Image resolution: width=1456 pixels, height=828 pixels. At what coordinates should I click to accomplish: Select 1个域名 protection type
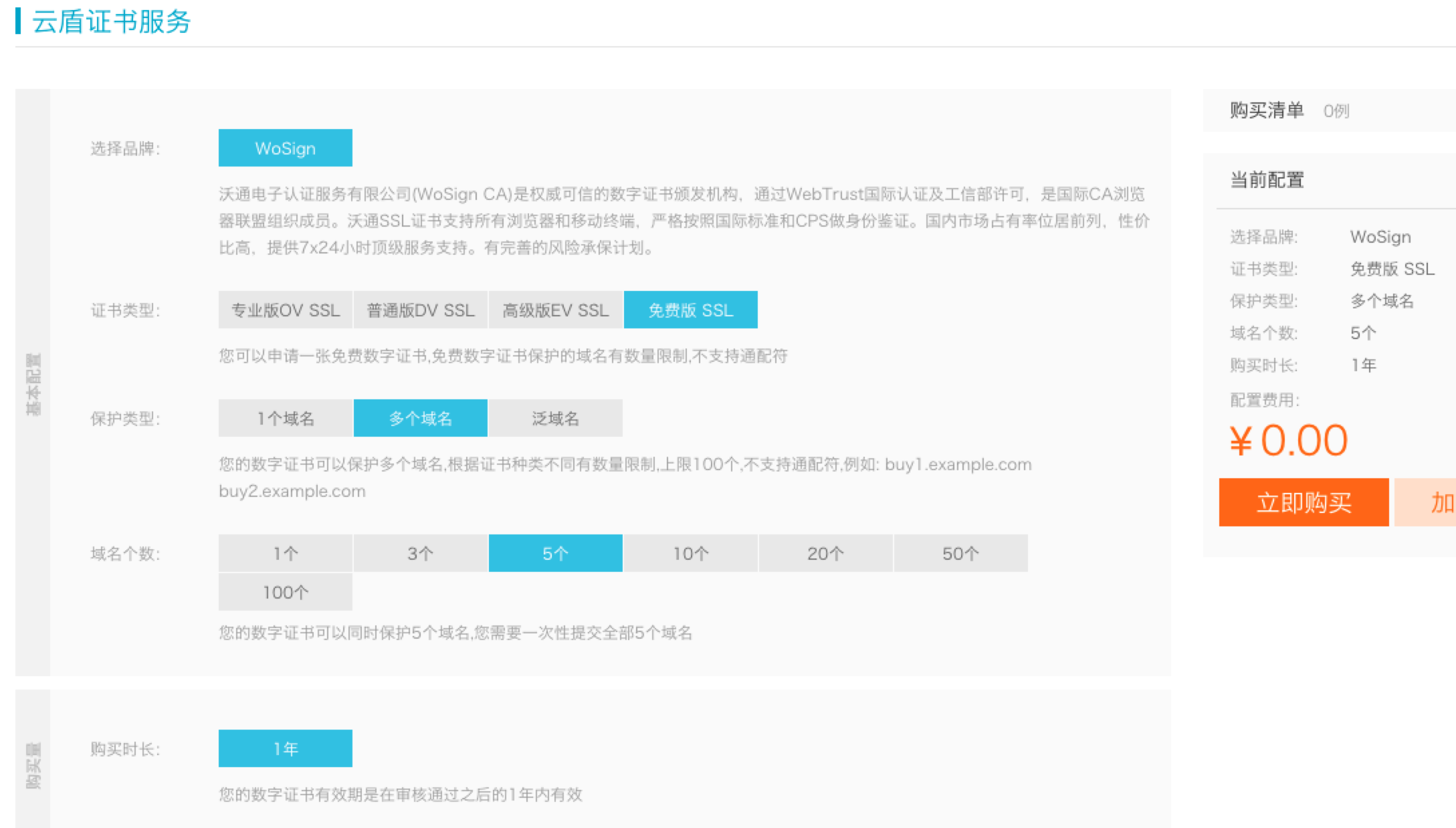tap(285, 418)
